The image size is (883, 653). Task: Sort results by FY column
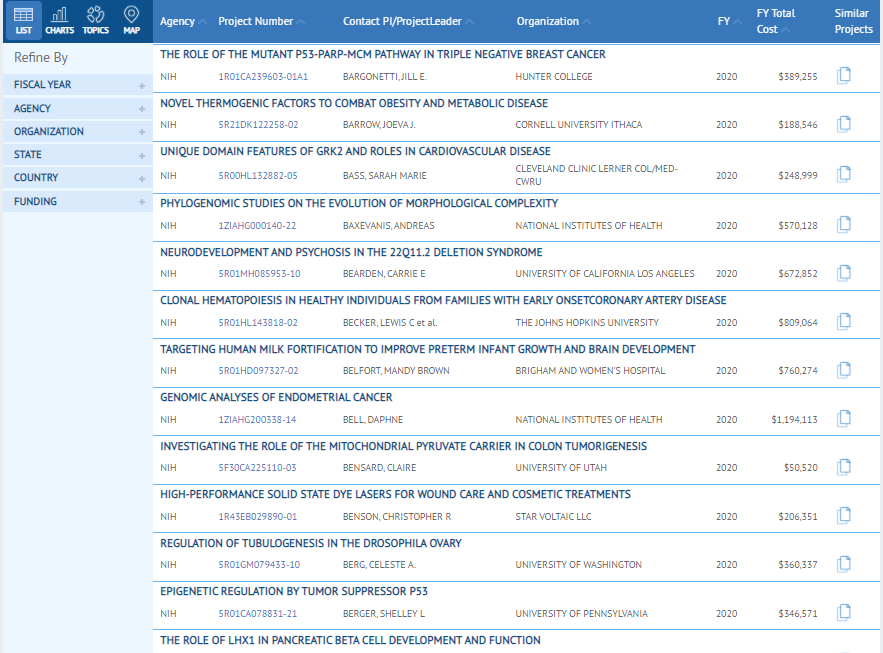(729, 21)
